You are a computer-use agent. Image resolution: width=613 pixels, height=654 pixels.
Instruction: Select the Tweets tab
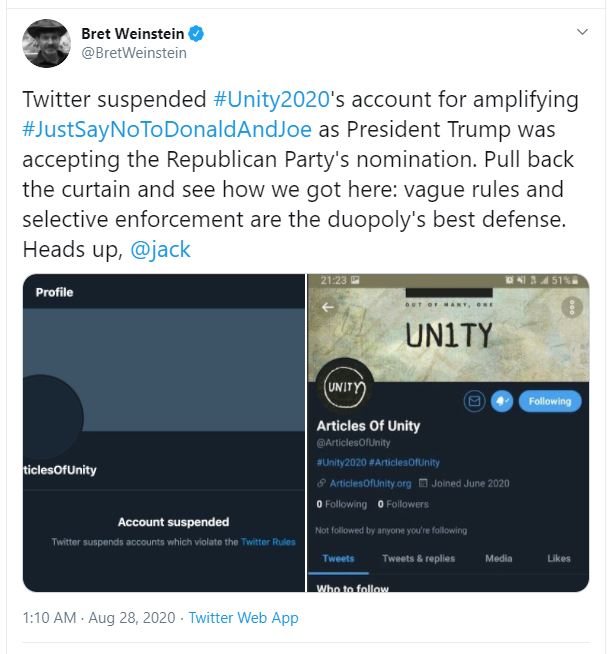point(338,558)
